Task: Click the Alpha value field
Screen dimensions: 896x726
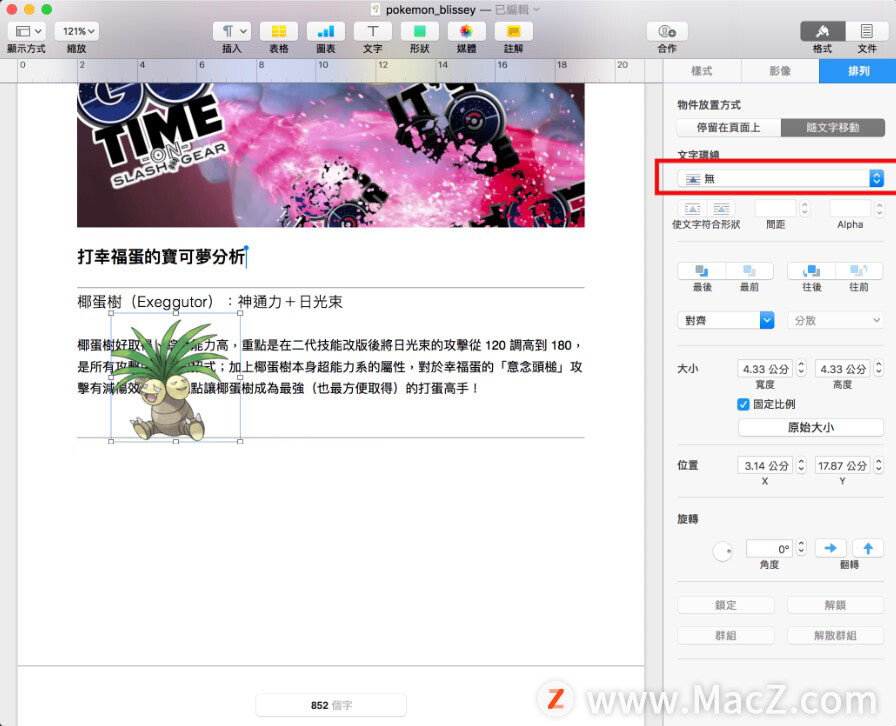Action: click(x=850, y=209)
